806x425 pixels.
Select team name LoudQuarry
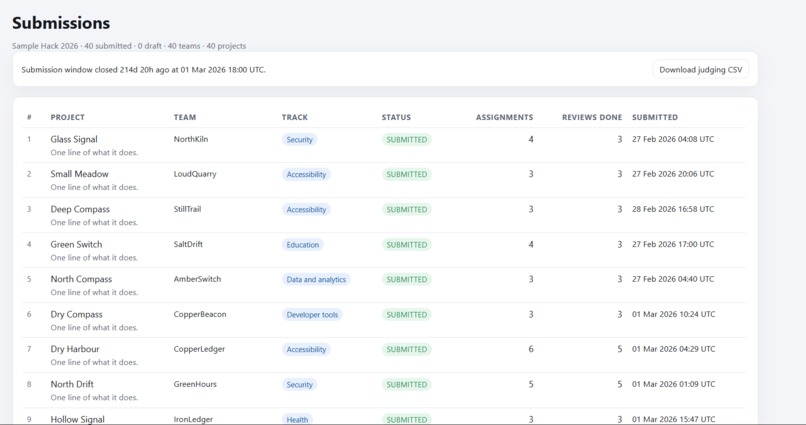195,174
